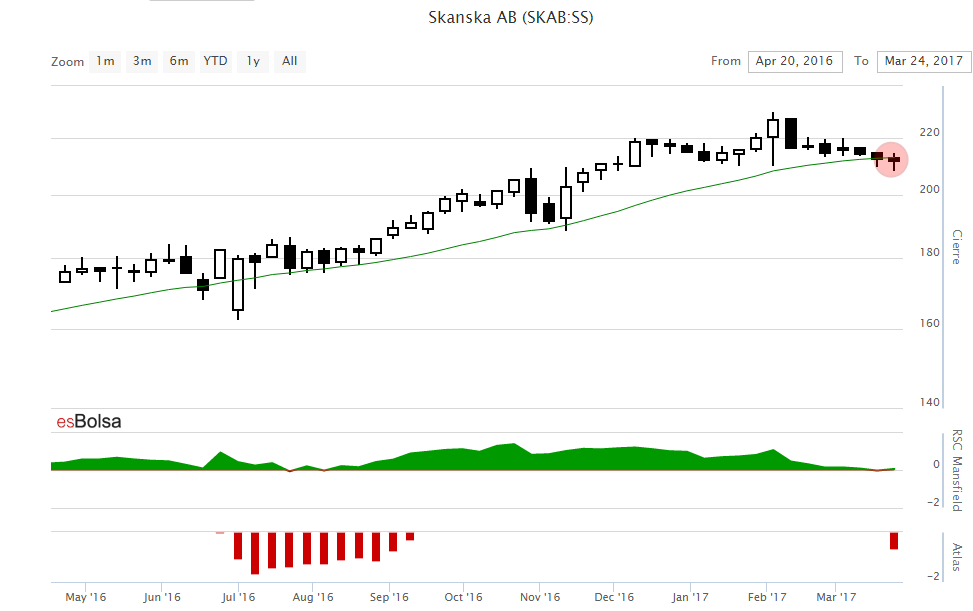Click the Skanska AB (SKAB:SS) chart title
The image size is (973, 611).
click(x=511, y=17)
